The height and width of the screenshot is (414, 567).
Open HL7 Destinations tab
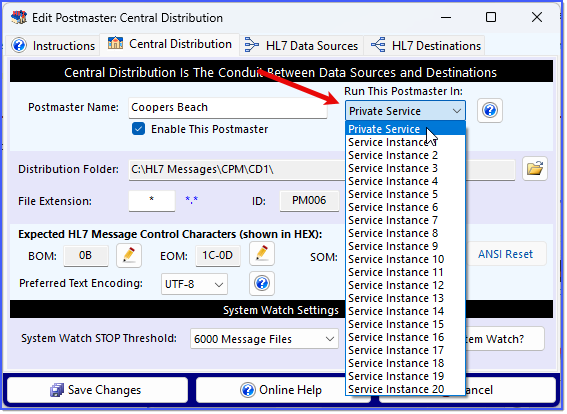425,46
